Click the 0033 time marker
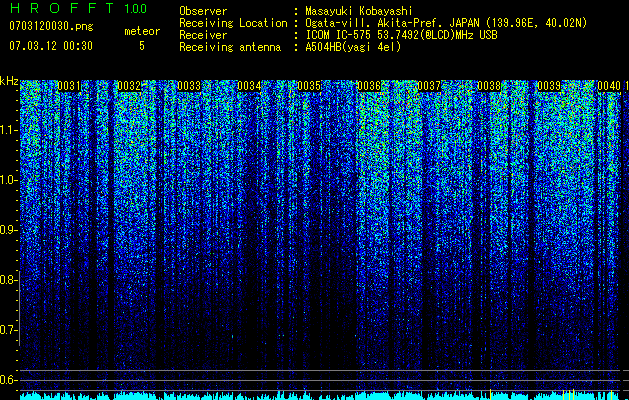 pos(189,86)
